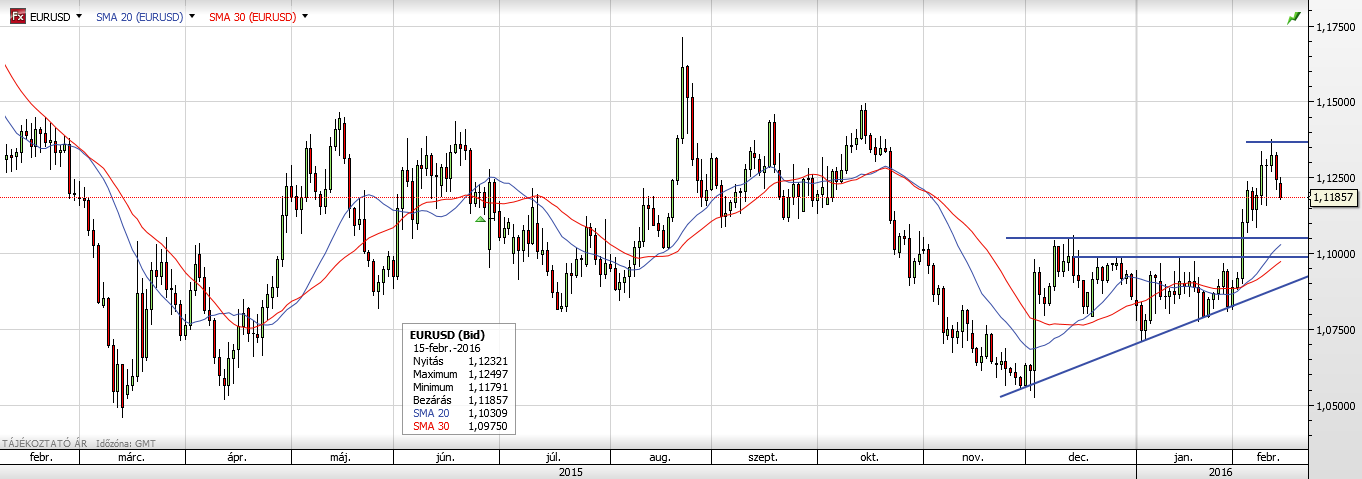
Task: Click the date '15-febr.-2016' in tooltip
Action: tap(447, 347)
